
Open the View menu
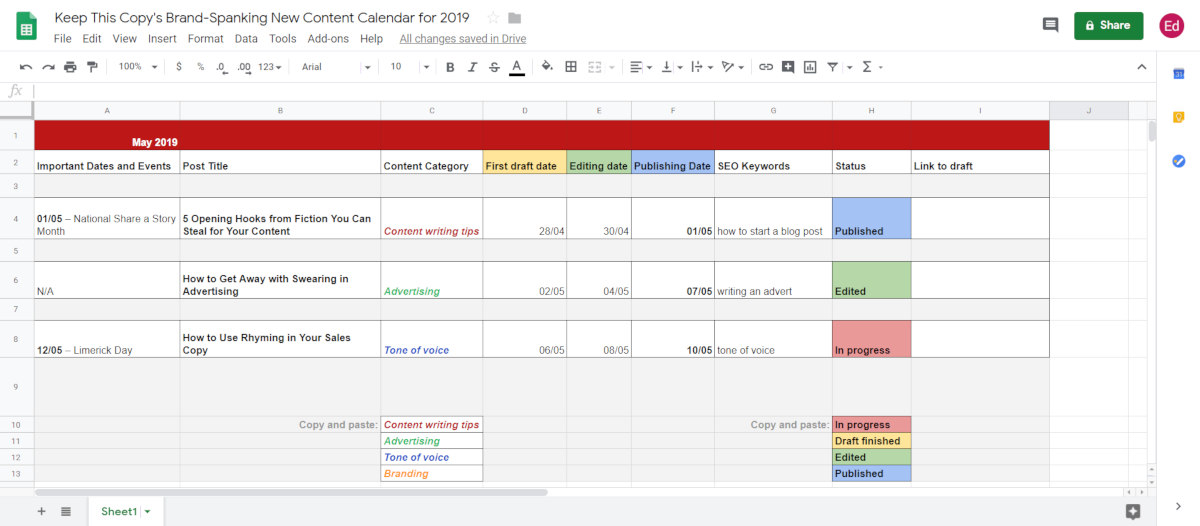[125, 39]
